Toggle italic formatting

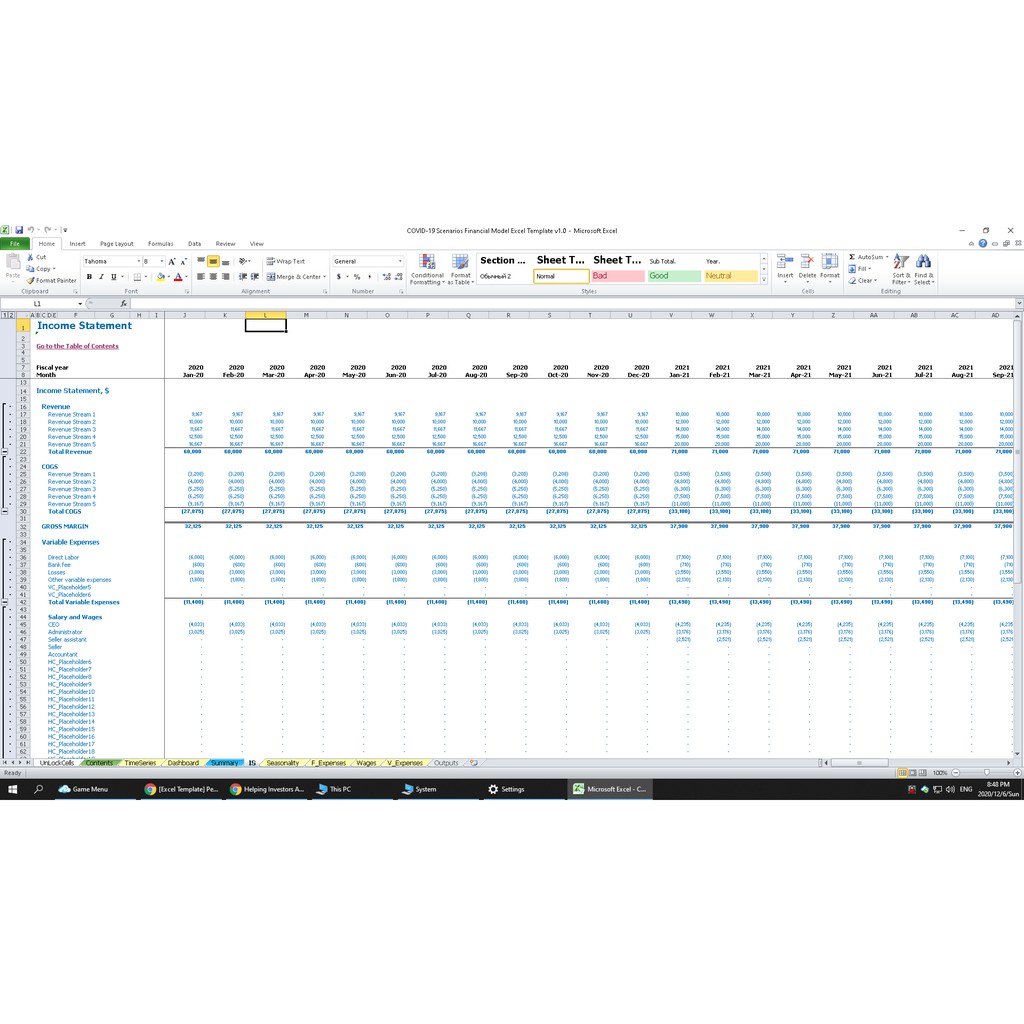(x=101, y=277)
